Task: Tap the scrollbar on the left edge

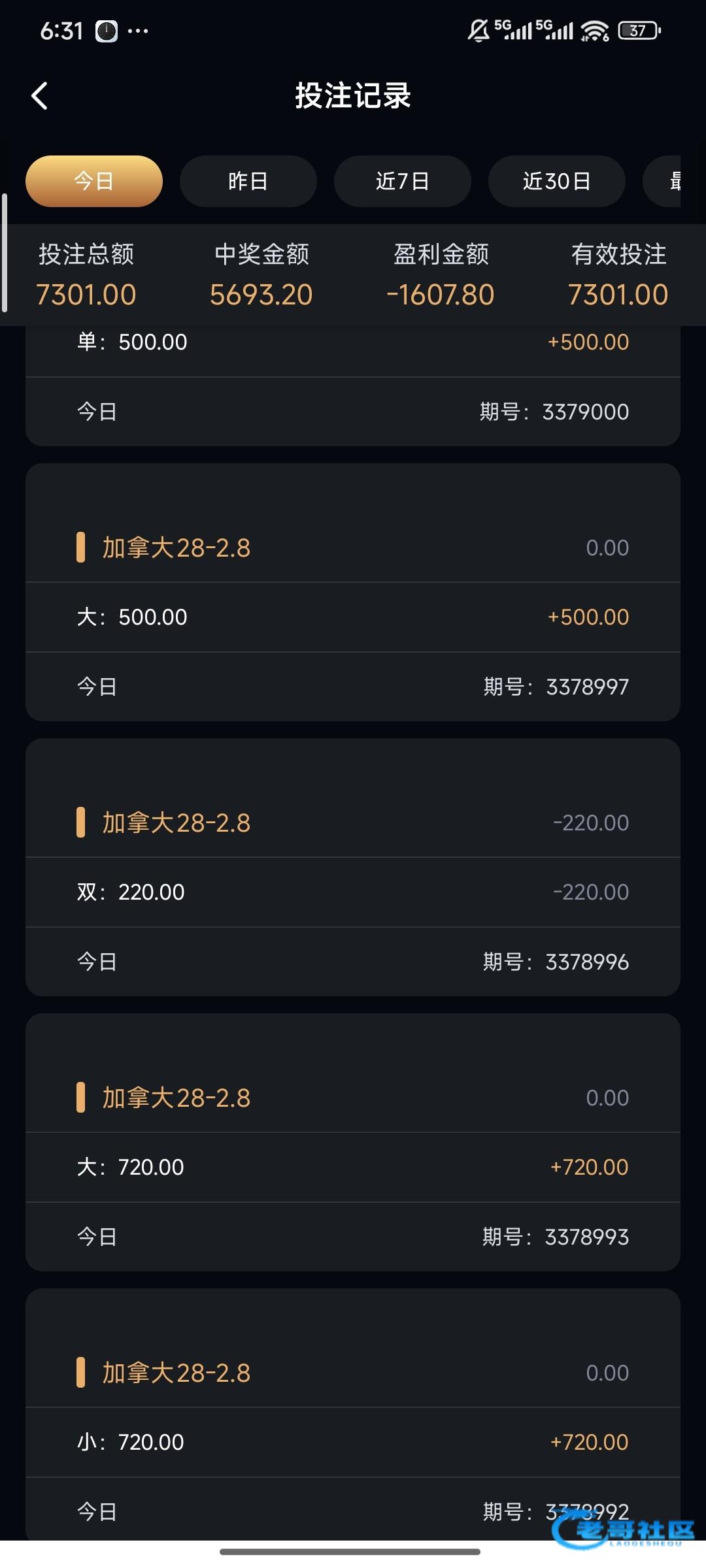Action: click(5, 253)
